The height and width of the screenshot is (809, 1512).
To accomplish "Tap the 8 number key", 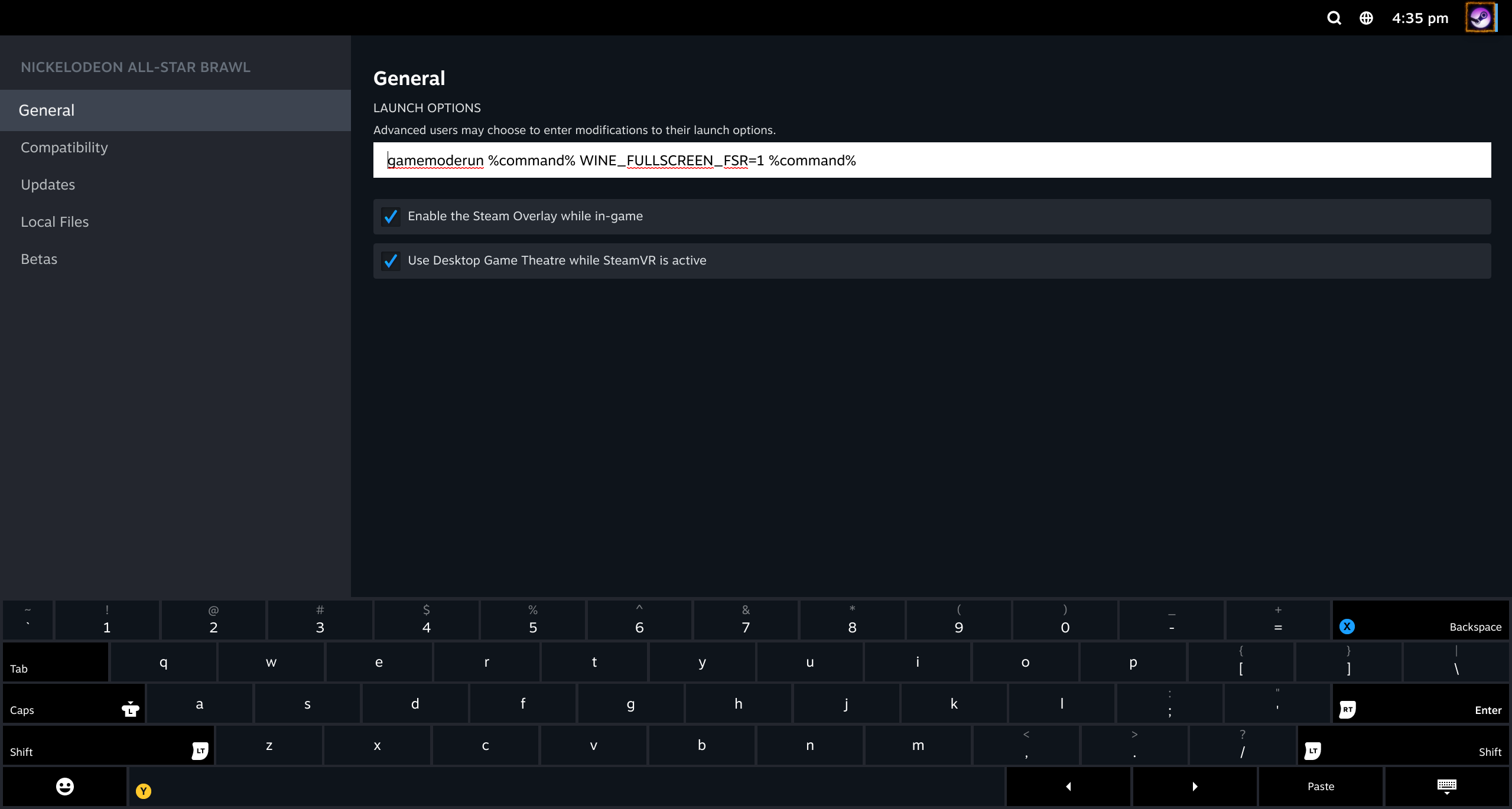I will (x=852, y=620).
